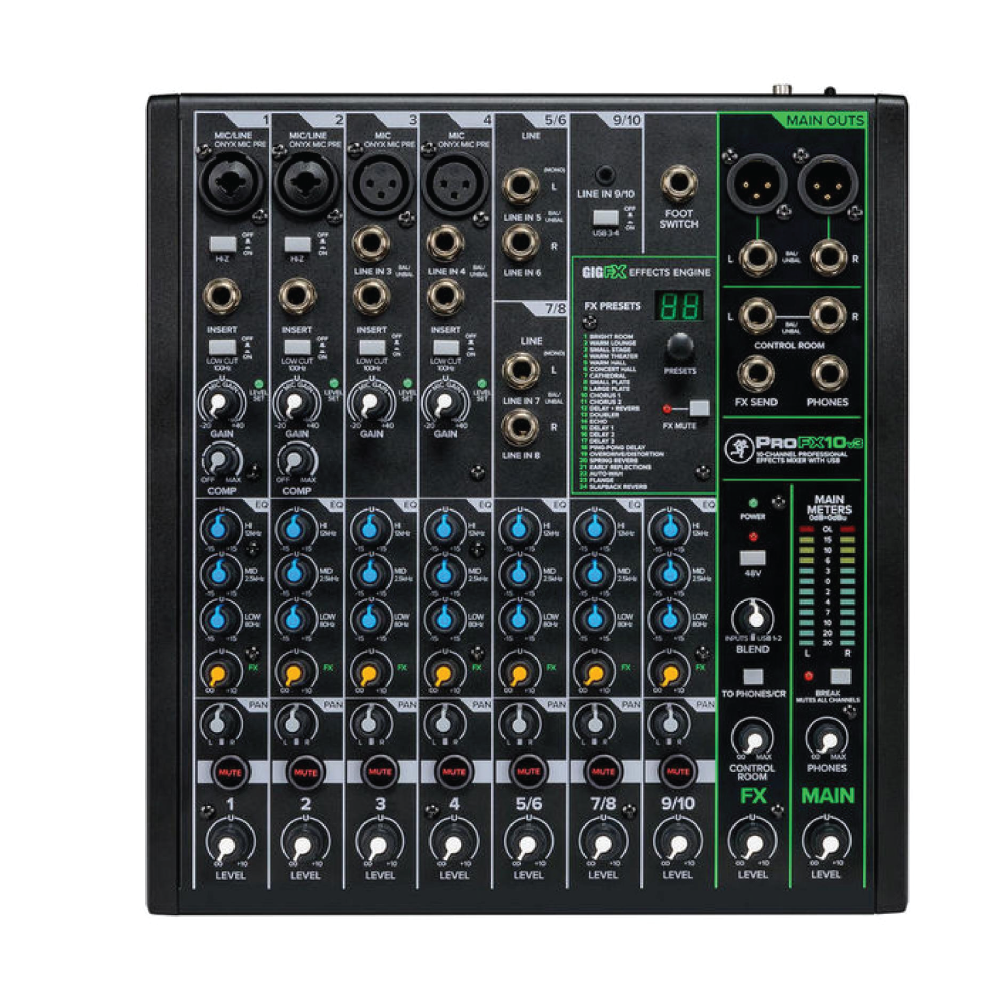Click the channel 1 COMP knob
Image resolution: width=1000 pixels, height=1000 pixels.
pyautogui.click(x=220, y=460)
